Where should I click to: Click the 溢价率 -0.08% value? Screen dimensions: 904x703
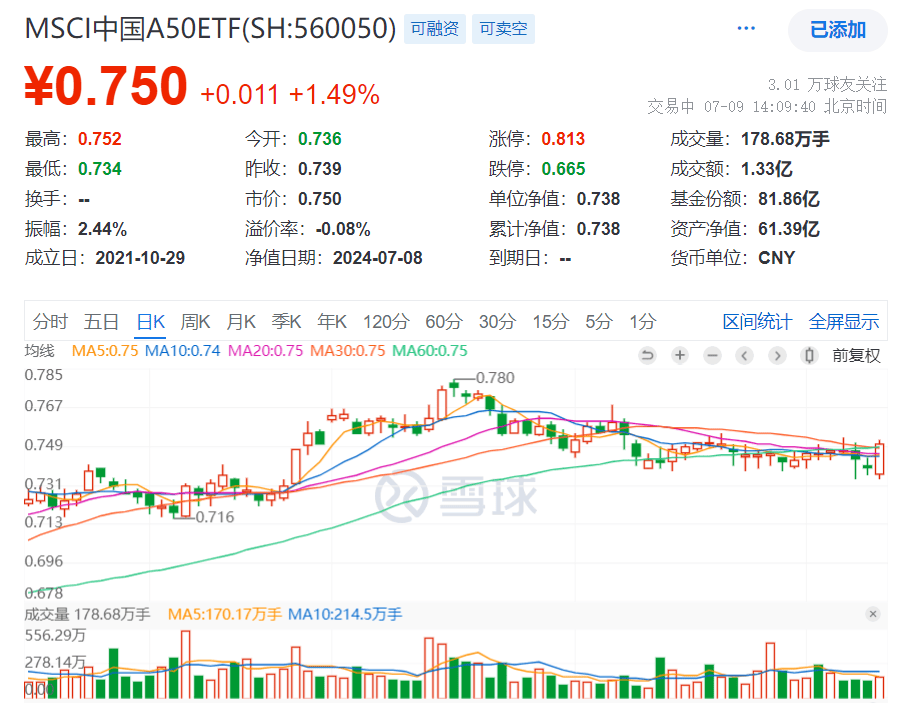[343, 229]
